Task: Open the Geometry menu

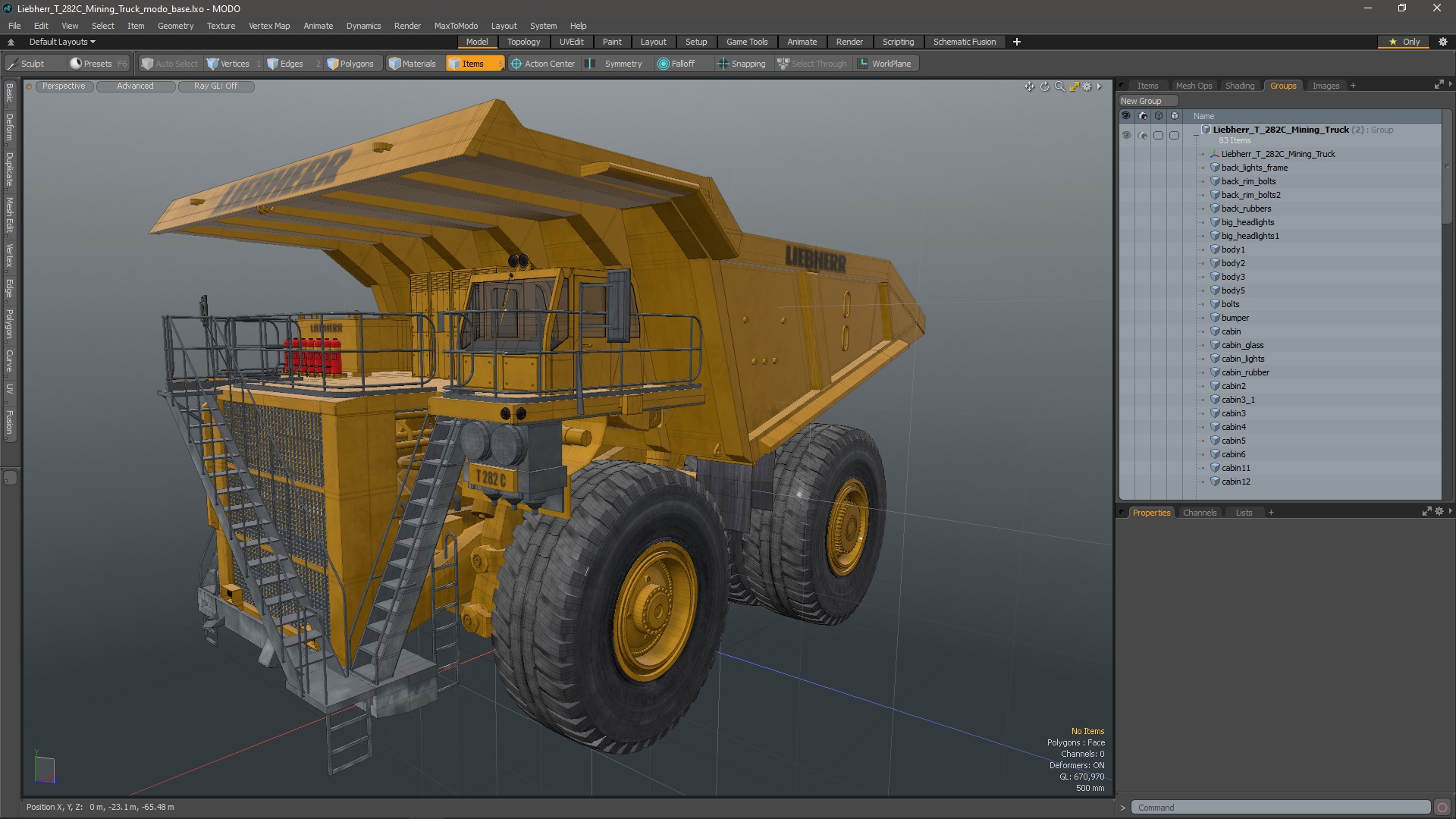Action: pos(175,25)
